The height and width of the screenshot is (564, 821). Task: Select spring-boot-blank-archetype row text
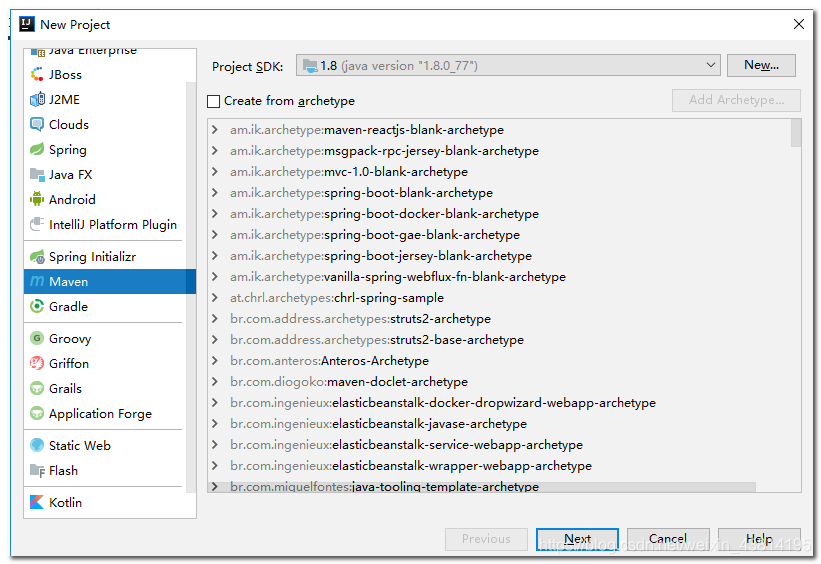[361, 193]
